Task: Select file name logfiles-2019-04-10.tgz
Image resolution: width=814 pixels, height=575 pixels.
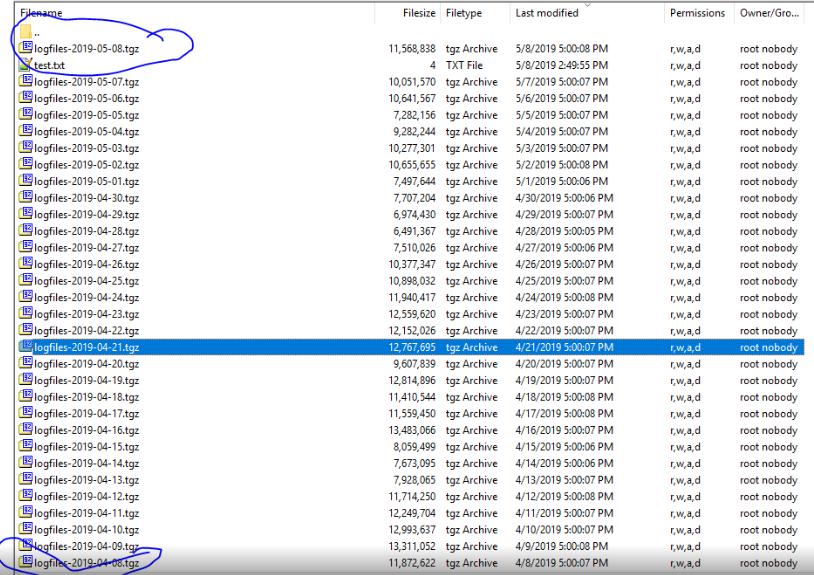Action: tap(87, 530)
